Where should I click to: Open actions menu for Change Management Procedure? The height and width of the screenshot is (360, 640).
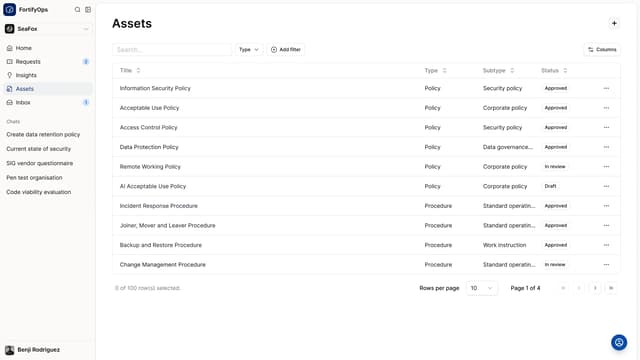(x=606, y=264)
